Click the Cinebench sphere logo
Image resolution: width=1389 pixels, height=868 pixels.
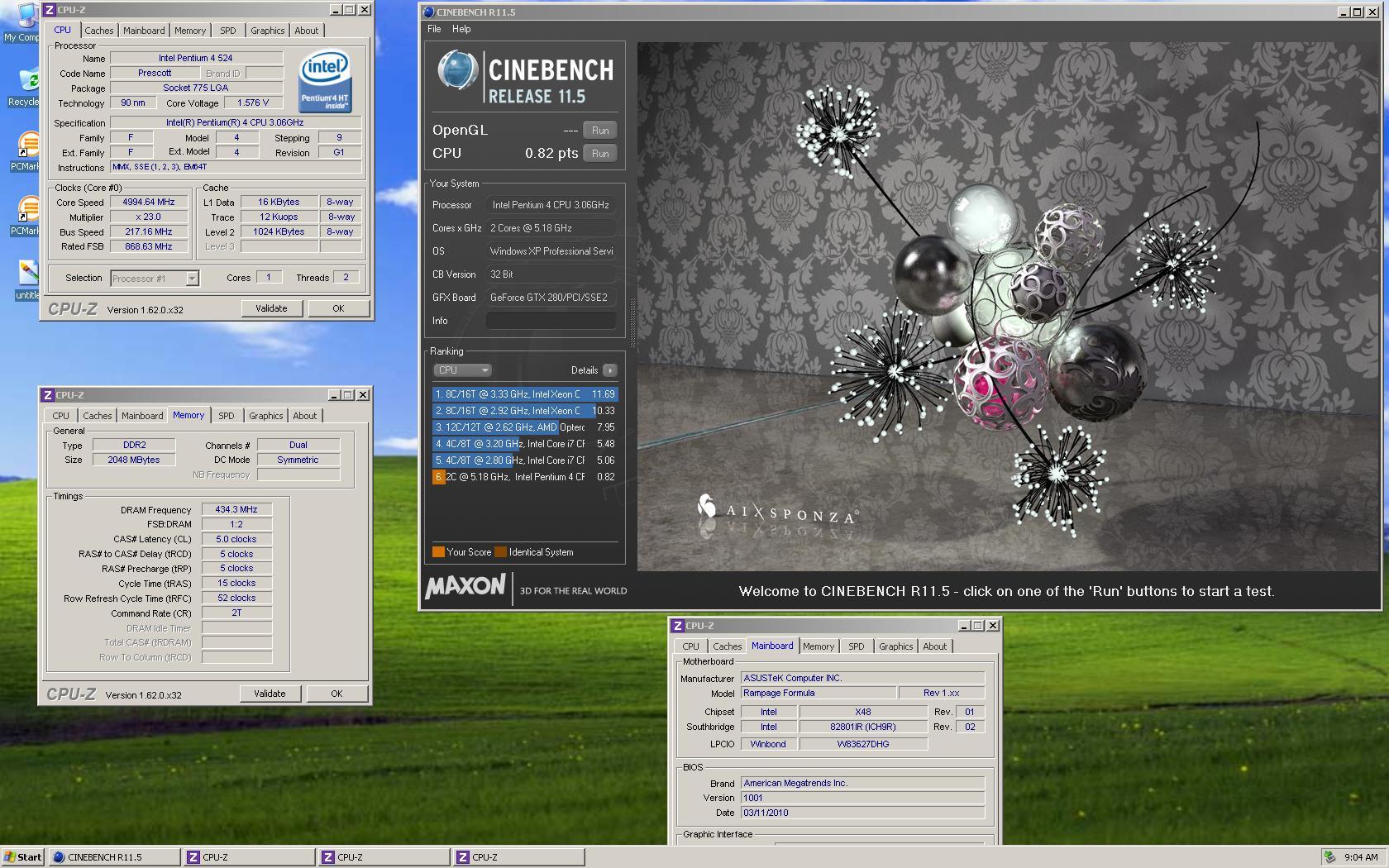(x=457, y=71)
